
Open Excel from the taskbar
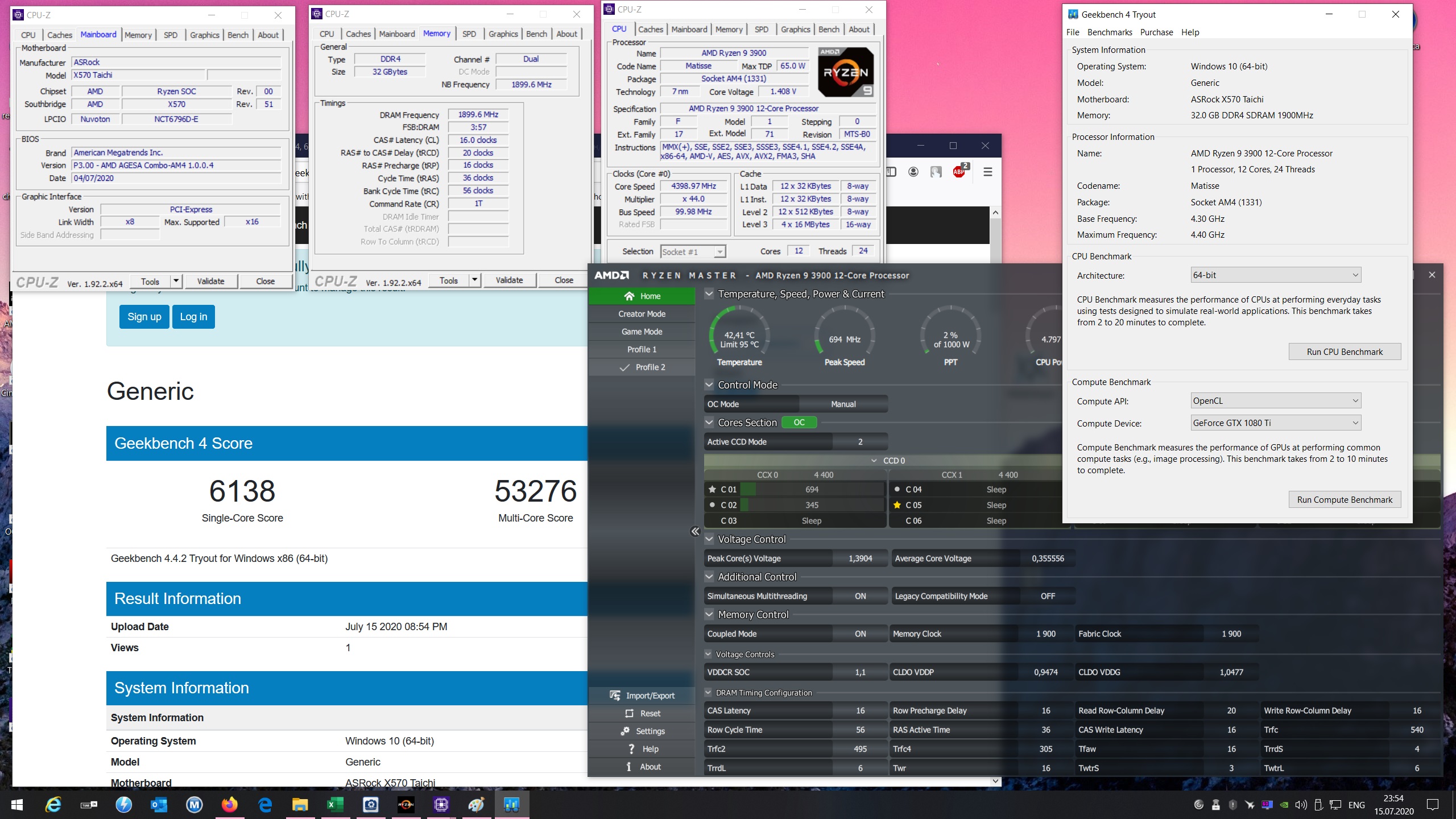point(336,805)
